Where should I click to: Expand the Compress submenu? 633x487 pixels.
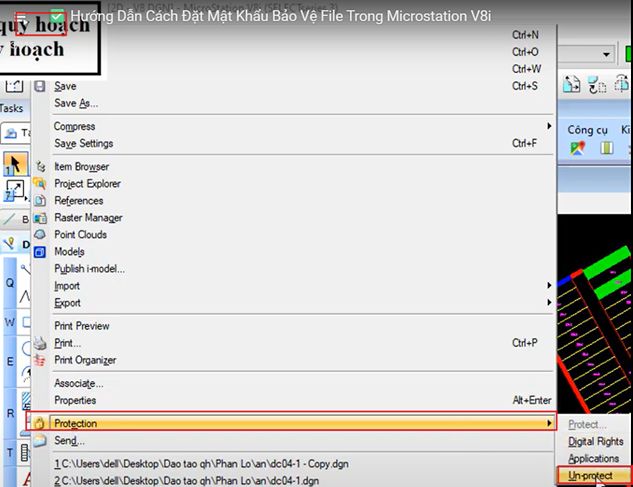303,126
